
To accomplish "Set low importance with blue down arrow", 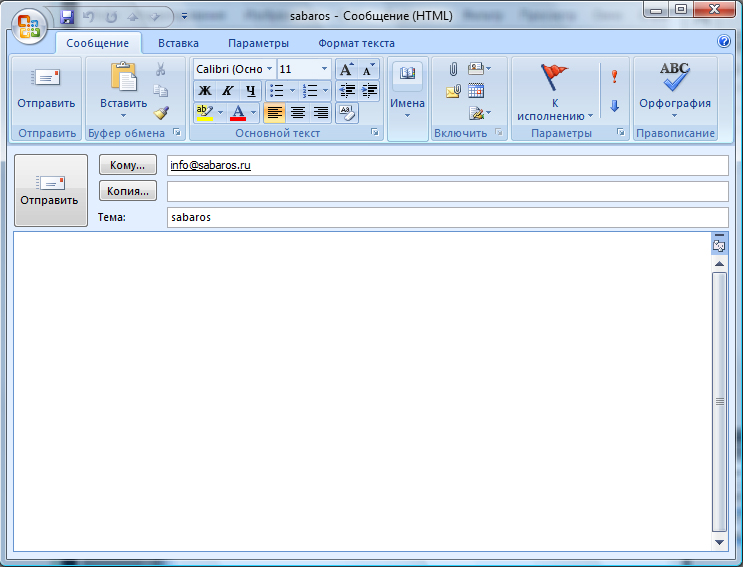I will click(x=615, y=106).
